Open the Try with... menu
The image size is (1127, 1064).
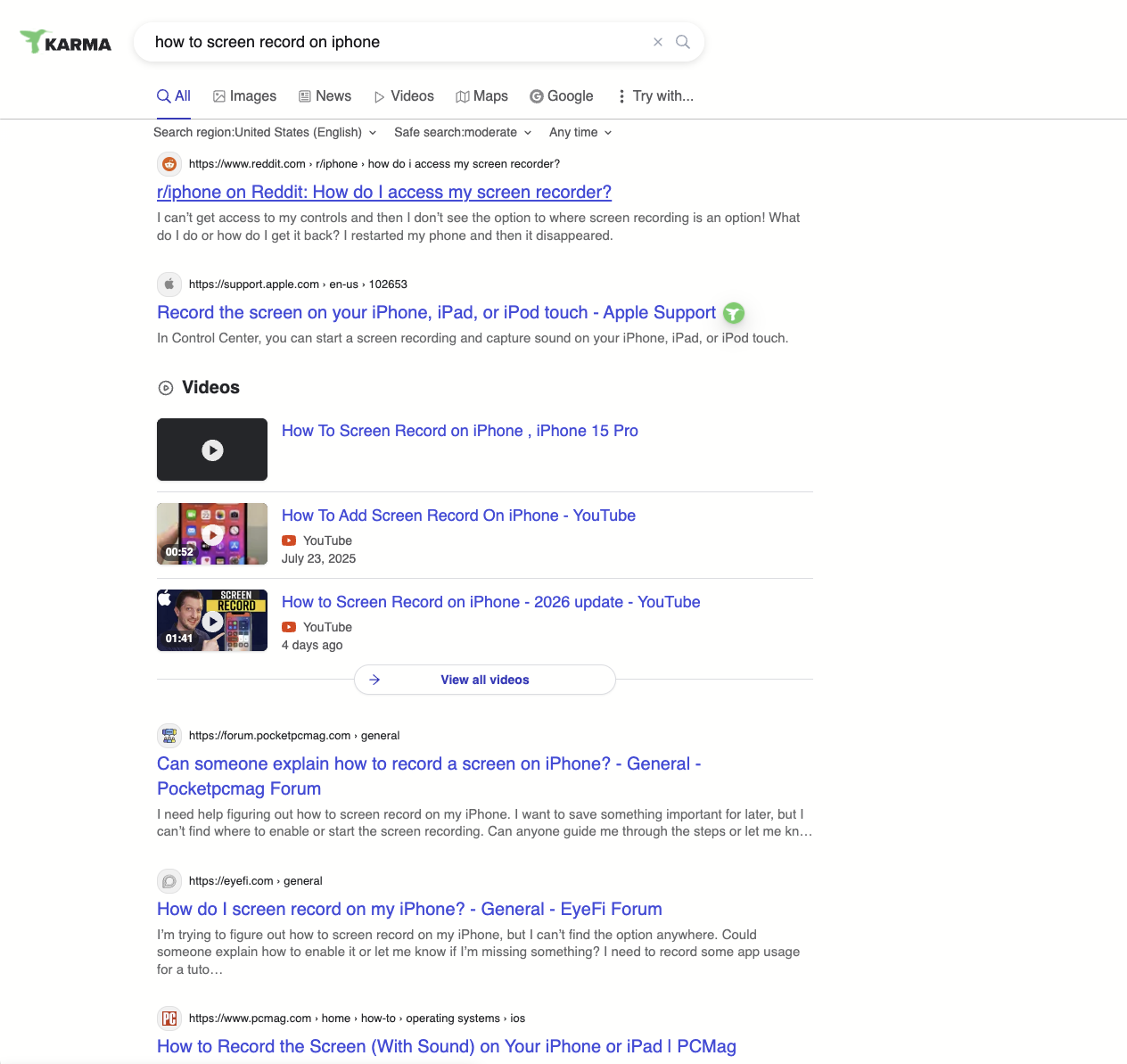click(655, 96)
